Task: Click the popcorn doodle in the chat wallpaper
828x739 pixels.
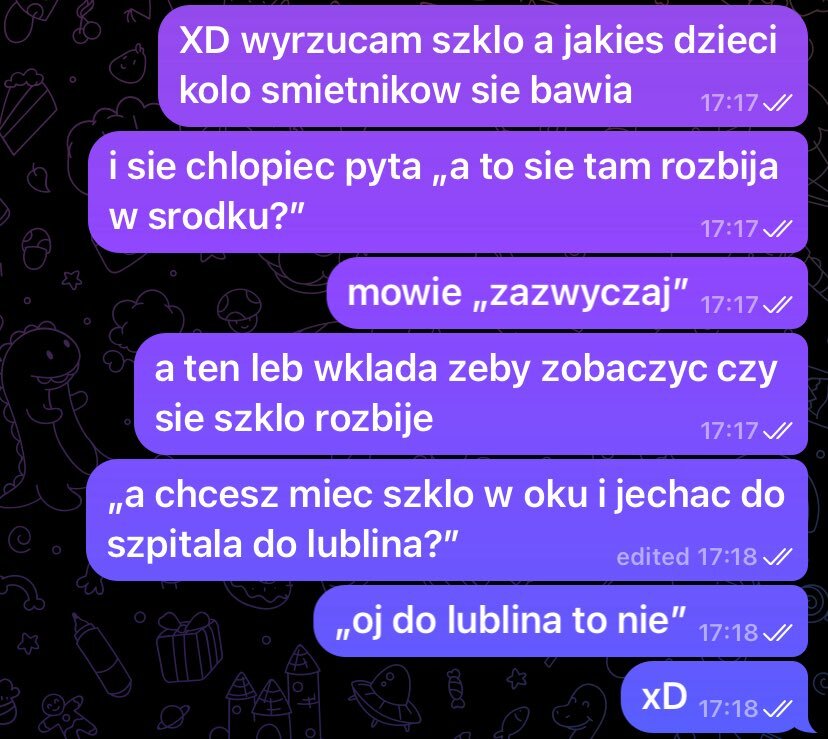Action: click(x=25, y=106)
